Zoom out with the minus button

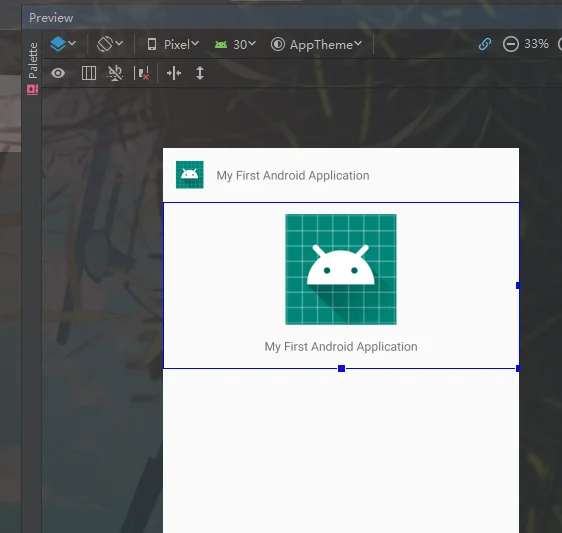point(510,44)
